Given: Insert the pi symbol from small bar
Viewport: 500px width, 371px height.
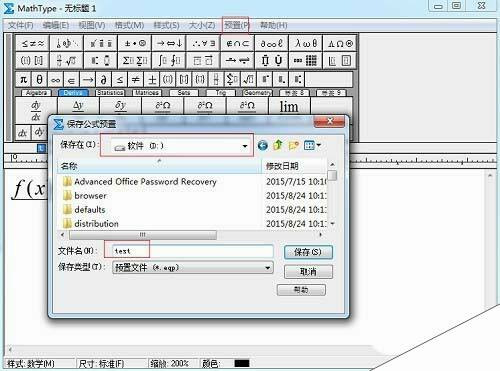Looking at the screenshot, I should tap(23, 79).
